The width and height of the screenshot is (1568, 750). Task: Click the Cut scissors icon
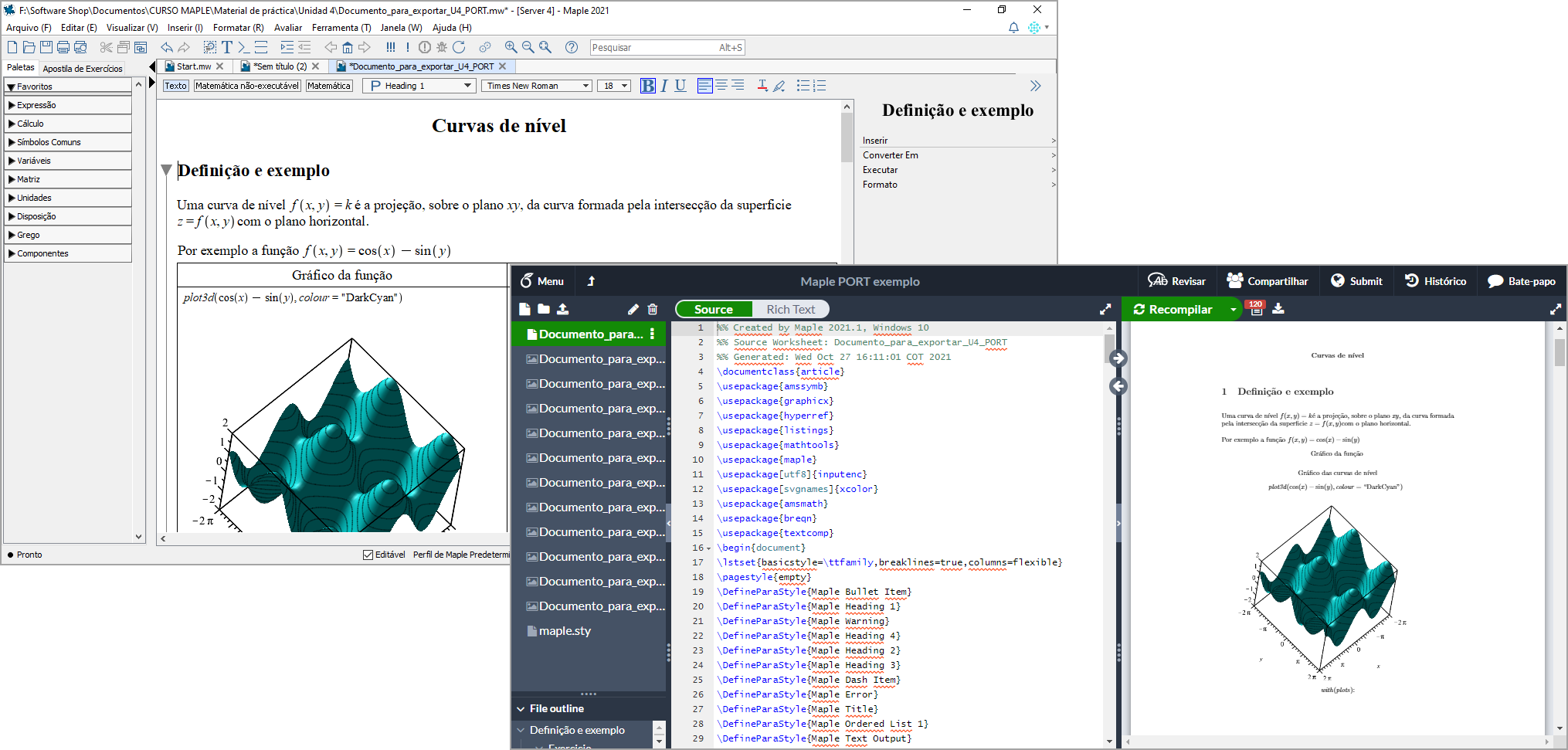(x=107, y=47)
